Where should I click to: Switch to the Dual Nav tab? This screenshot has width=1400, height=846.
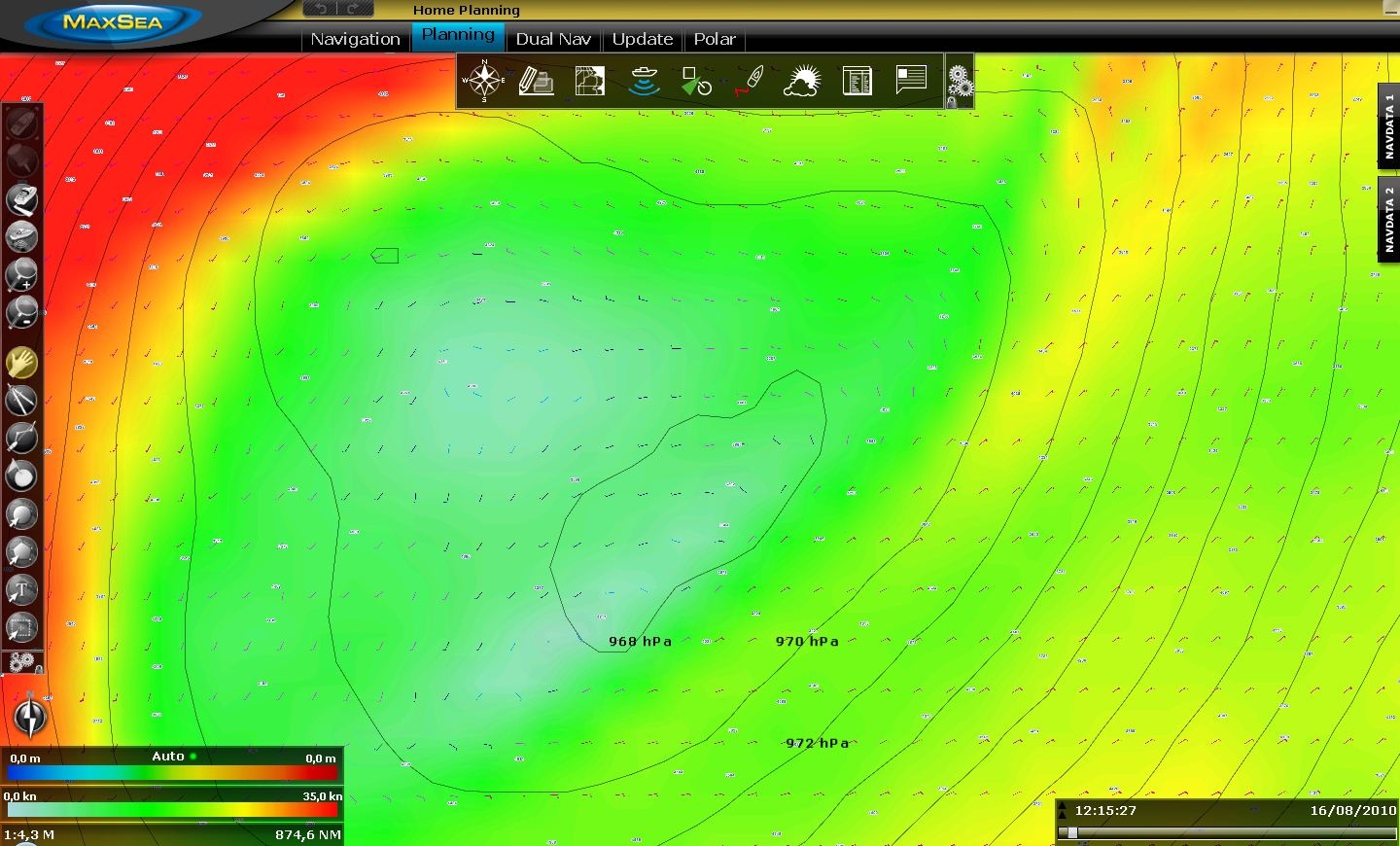click(x=553, y=39)
